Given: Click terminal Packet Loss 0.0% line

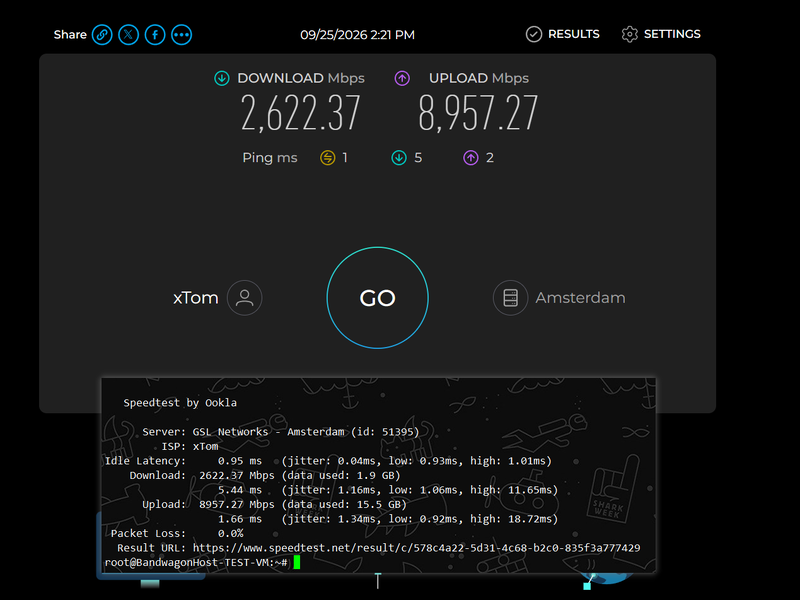Looking at the screenshot, I should pyautogui.click(x=177, y=534).
